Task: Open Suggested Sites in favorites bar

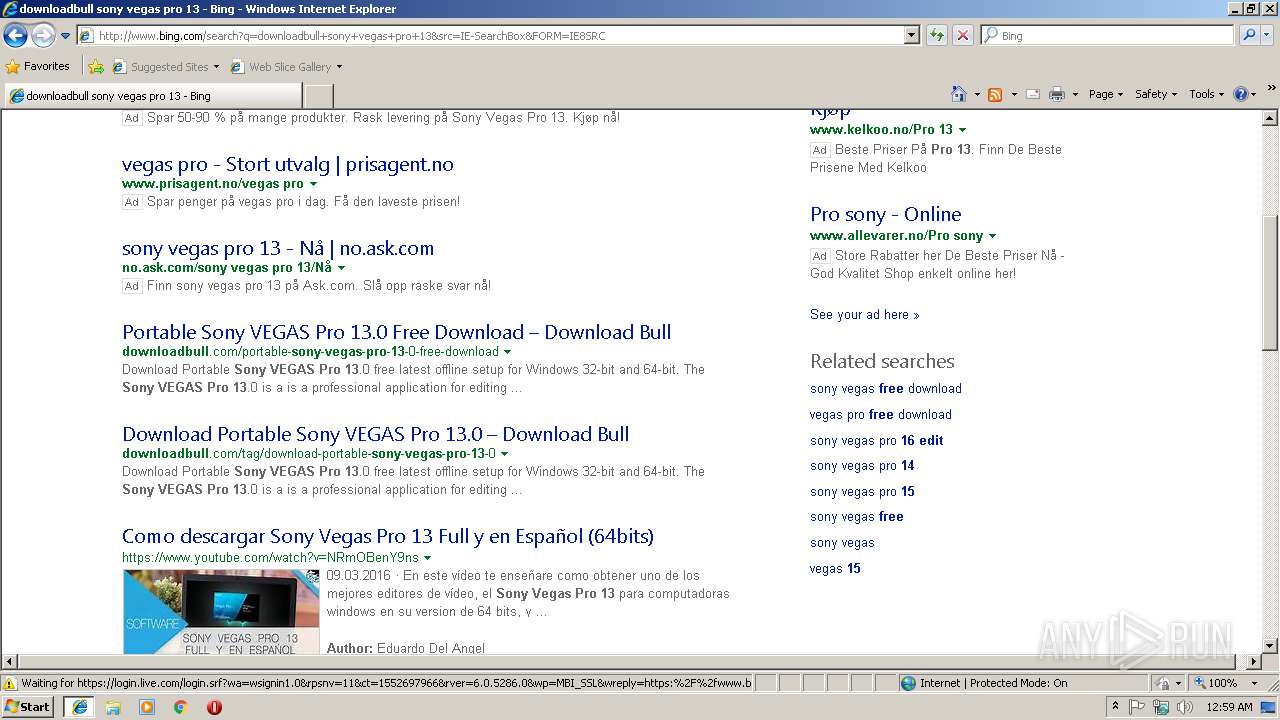Action: coord(165,67)
